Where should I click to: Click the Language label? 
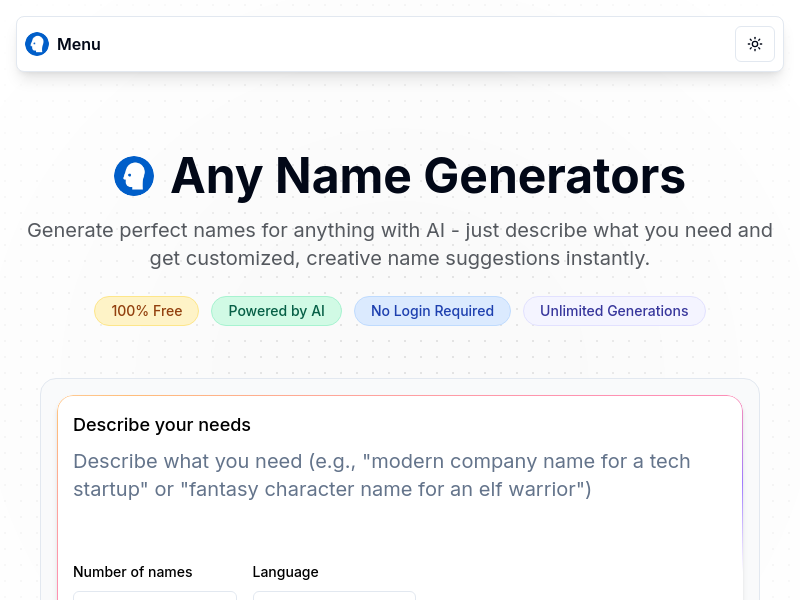tap(285, 572)
